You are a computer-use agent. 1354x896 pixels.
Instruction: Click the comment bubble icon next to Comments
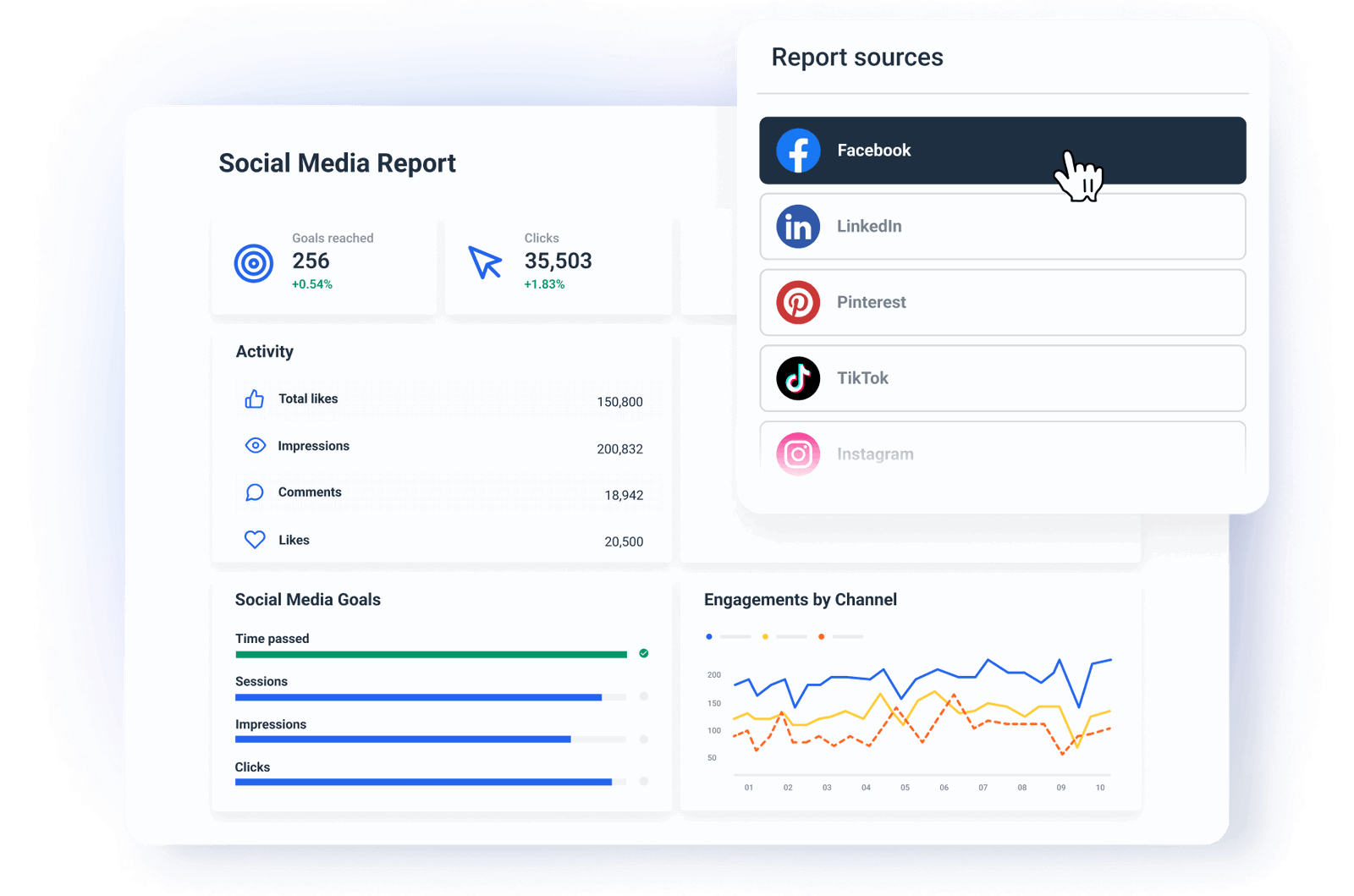[x=255, y=492]
